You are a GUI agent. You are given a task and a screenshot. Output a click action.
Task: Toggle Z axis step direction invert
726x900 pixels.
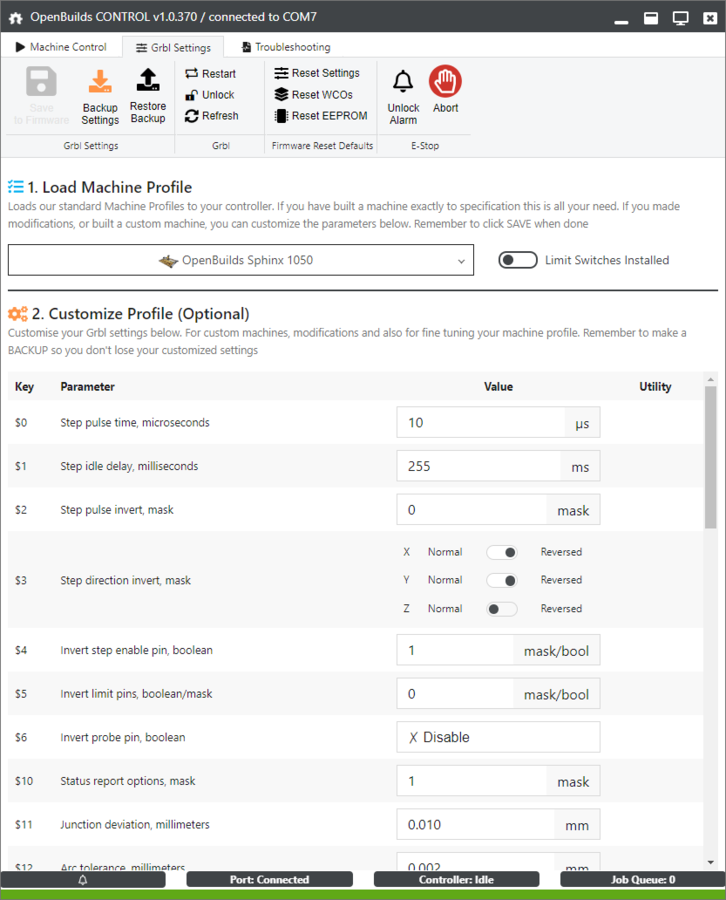501,609
